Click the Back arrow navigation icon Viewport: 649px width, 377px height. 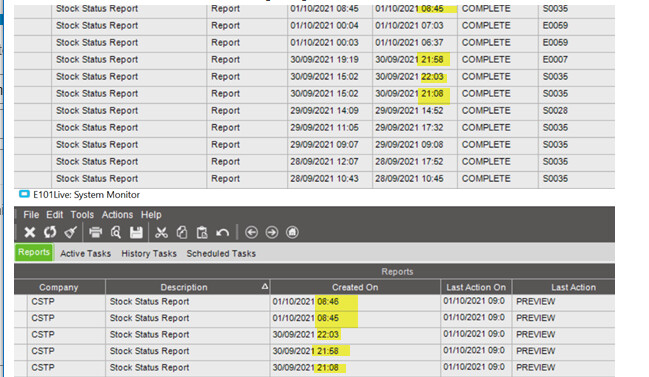click(x=251, y=233)
